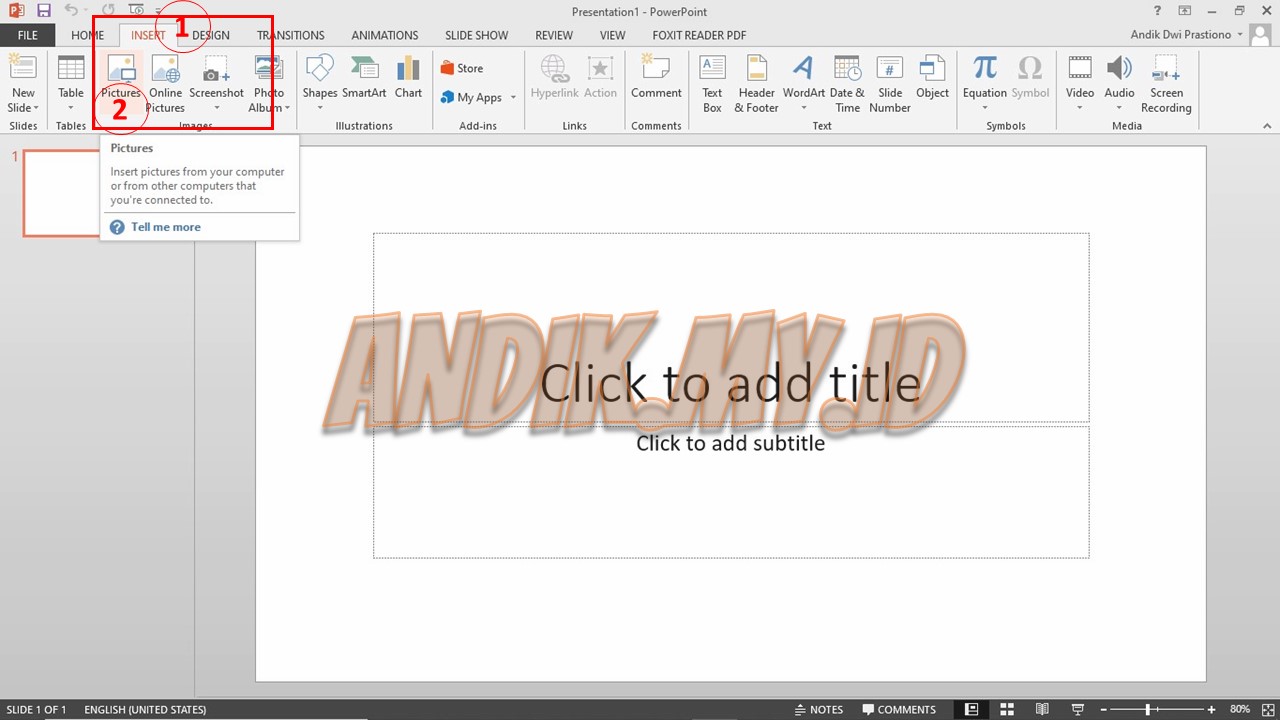Start Screen Recording
The height and width of the screenshot is (720, 1280).
1166,84
